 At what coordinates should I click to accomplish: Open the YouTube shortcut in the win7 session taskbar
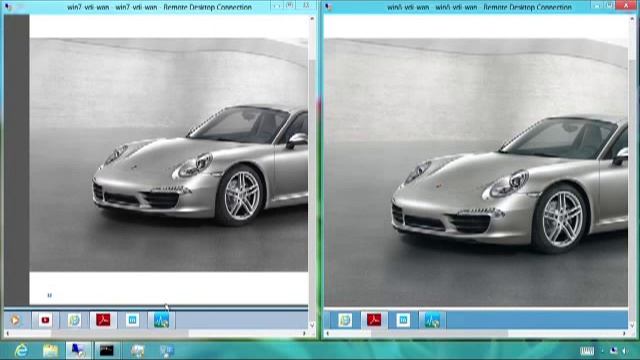click(x=45, y=320)
